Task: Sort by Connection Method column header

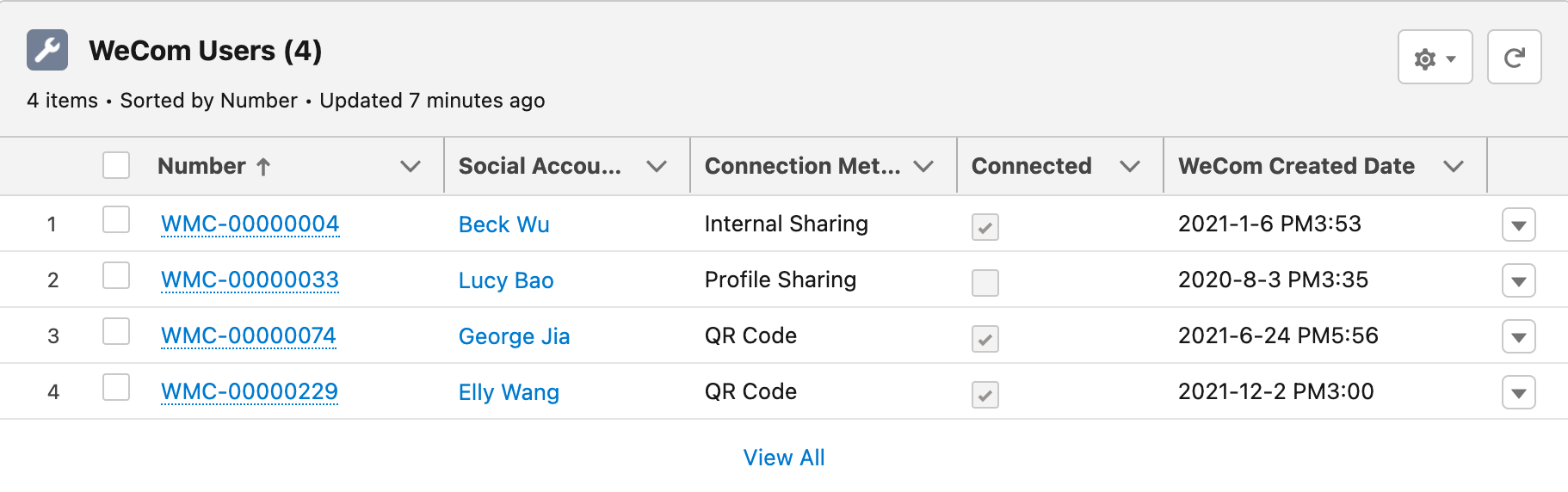Action: click(802, 166)
